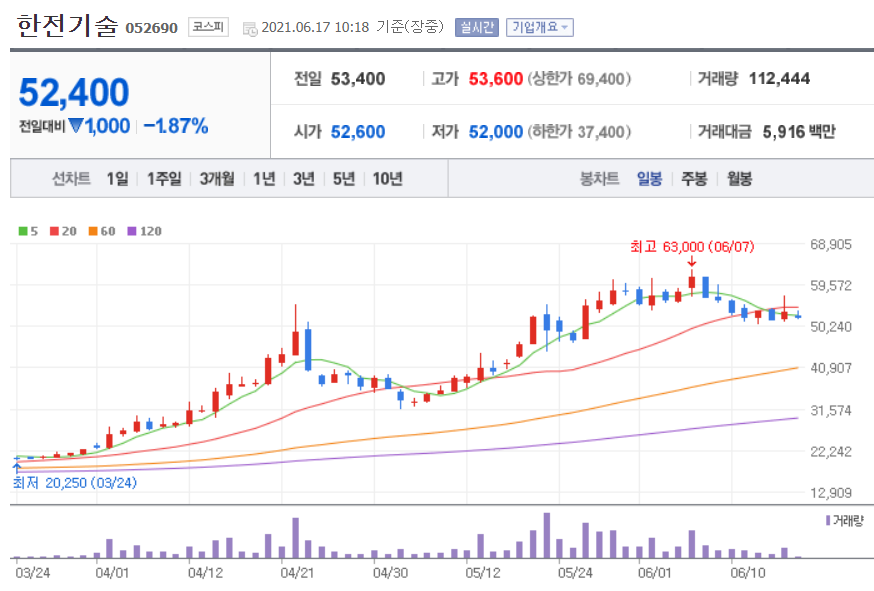874x591 pixels.
Task: Click the 04/21 date axis label
Action: [x=297, y=573]
